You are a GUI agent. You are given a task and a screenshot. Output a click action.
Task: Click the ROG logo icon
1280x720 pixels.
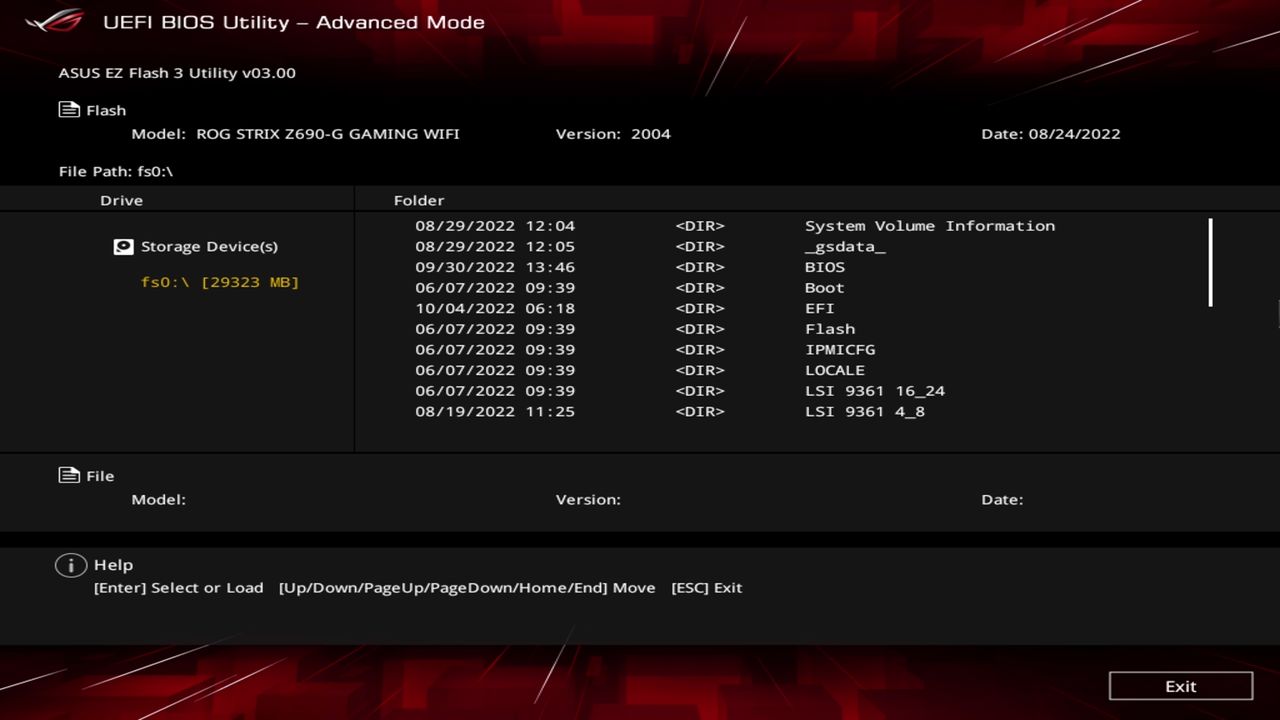coord(54,21)
